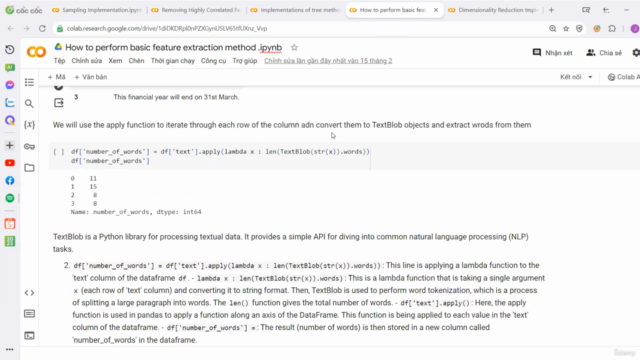Expand the Kết nối dropdown arrow
This screenshot has height=360, width=640.
point(590,77)
